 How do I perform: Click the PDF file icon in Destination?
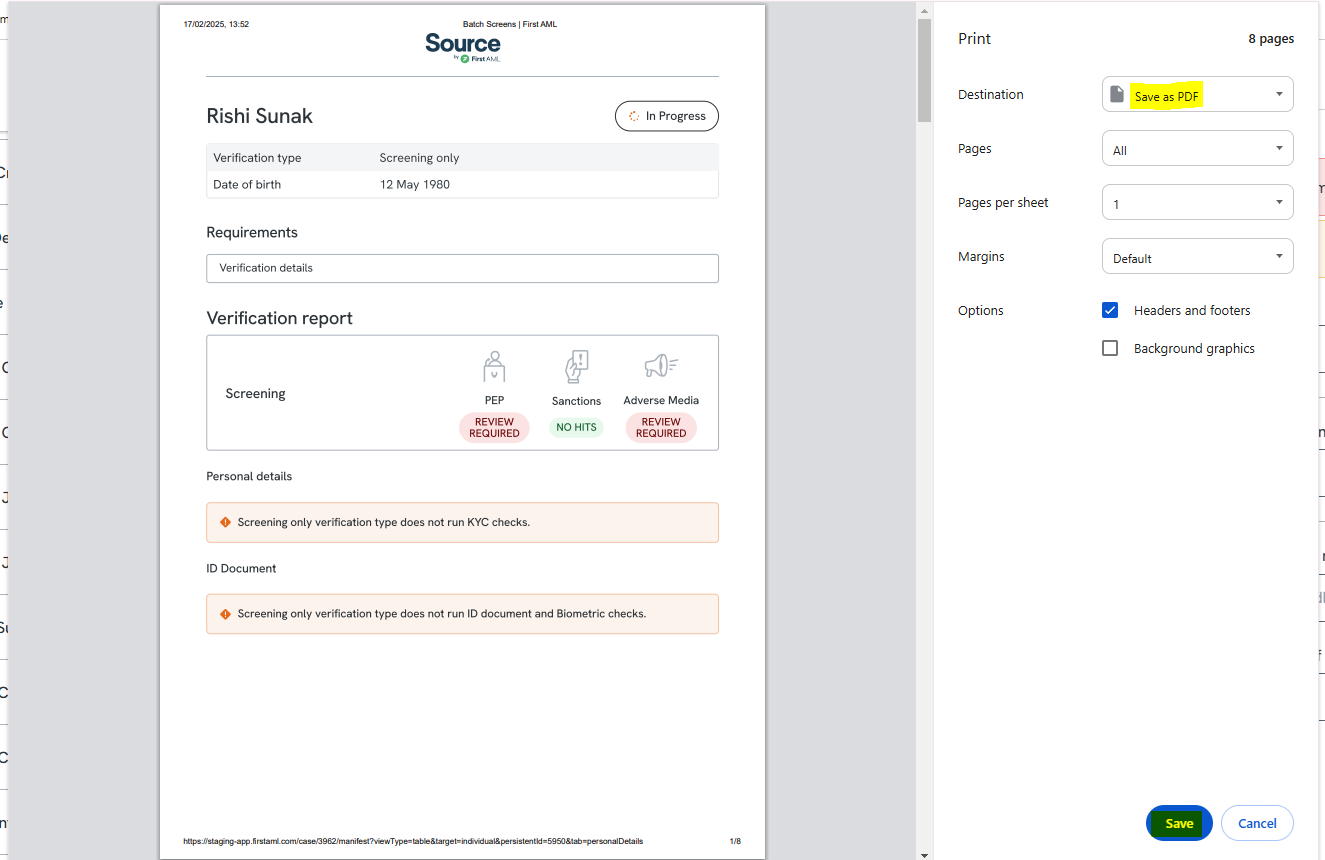[1117, 94]
